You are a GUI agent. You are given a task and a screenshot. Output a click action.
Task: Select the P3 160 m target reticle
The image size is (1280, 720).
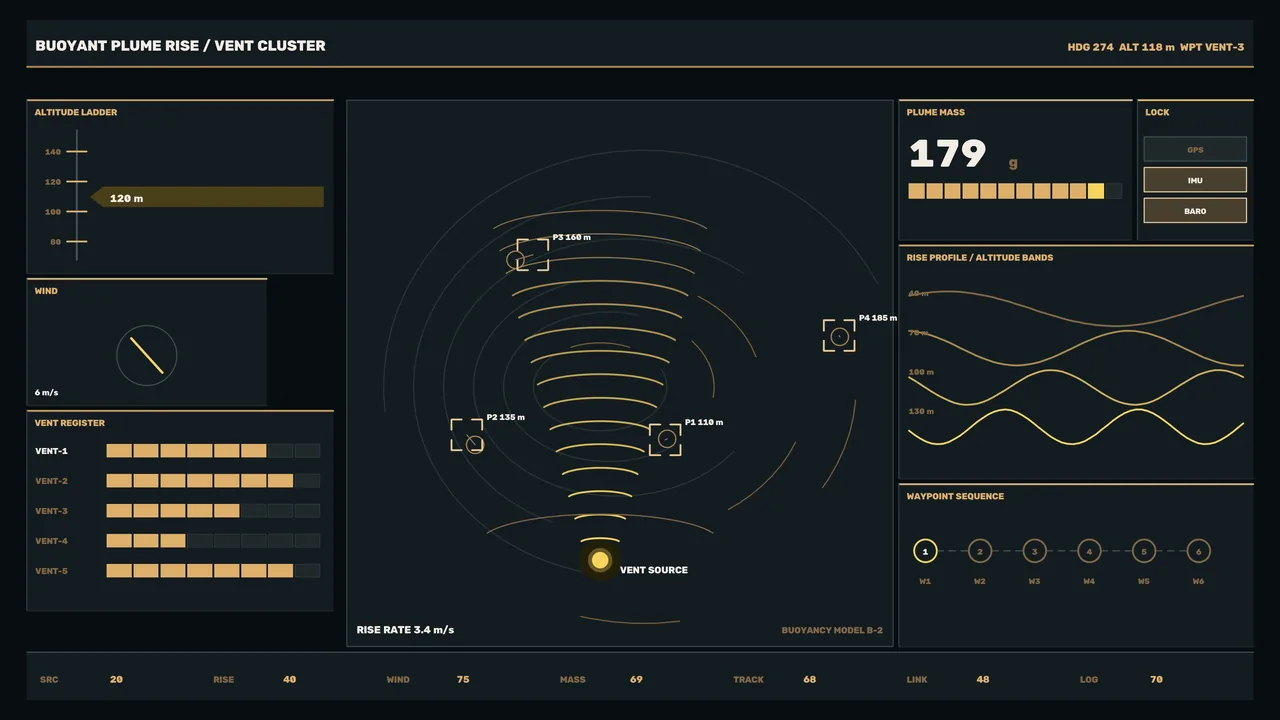click(x=533, y=255)
